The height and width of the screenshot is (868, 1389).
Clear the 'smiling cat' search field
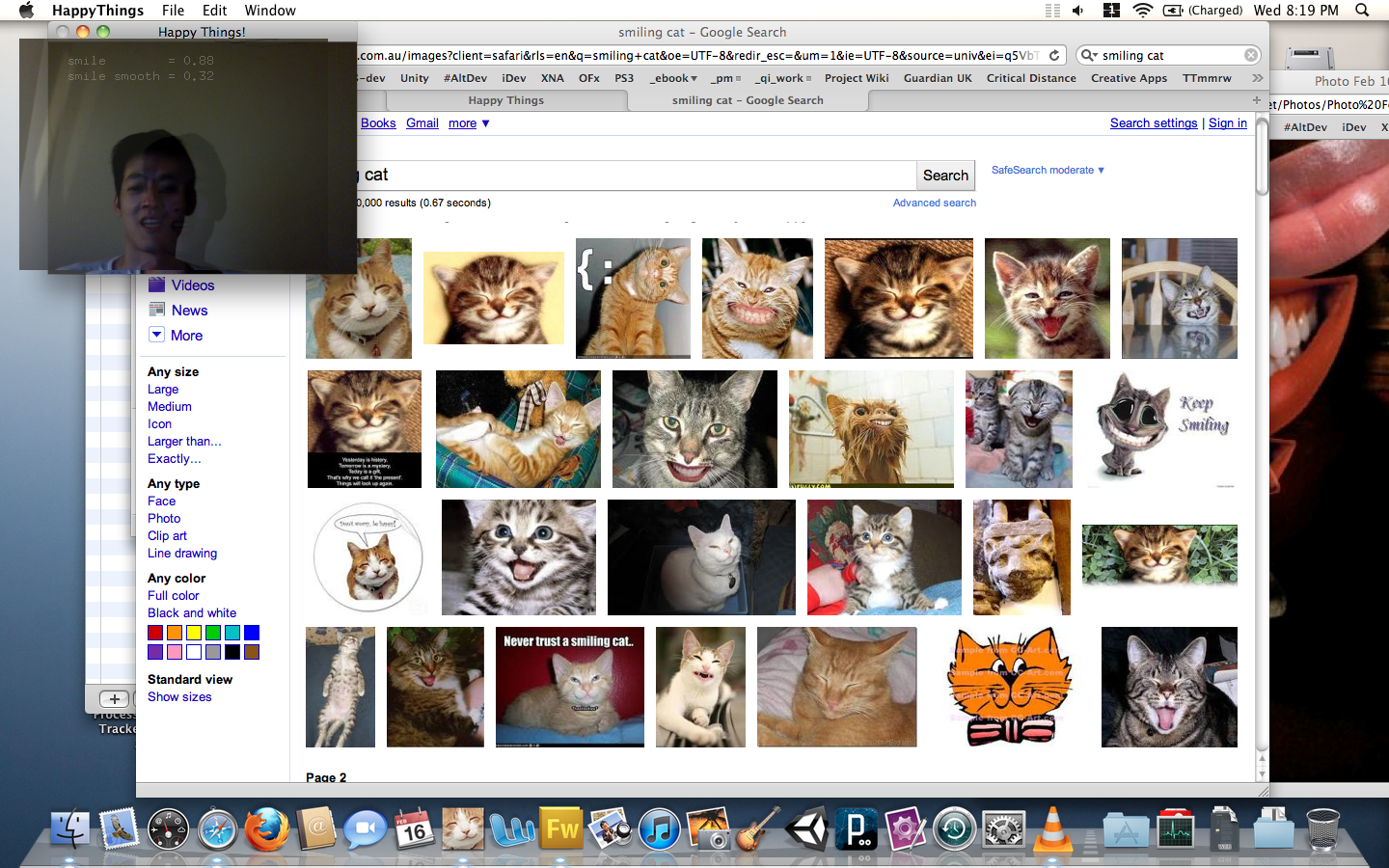1250,56
